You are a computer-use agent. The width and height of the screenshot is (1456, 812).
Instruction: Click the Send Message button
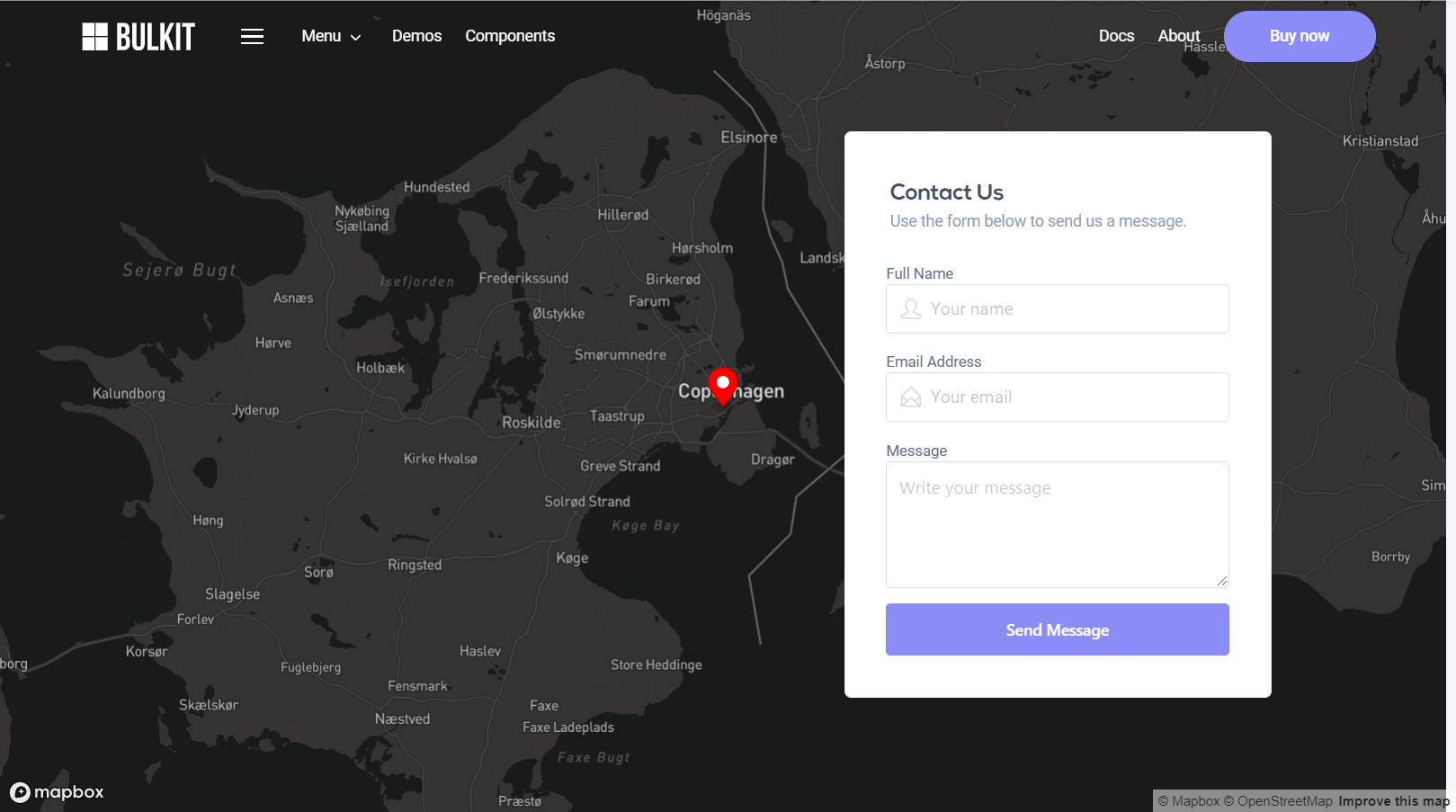pos(1057,629)
